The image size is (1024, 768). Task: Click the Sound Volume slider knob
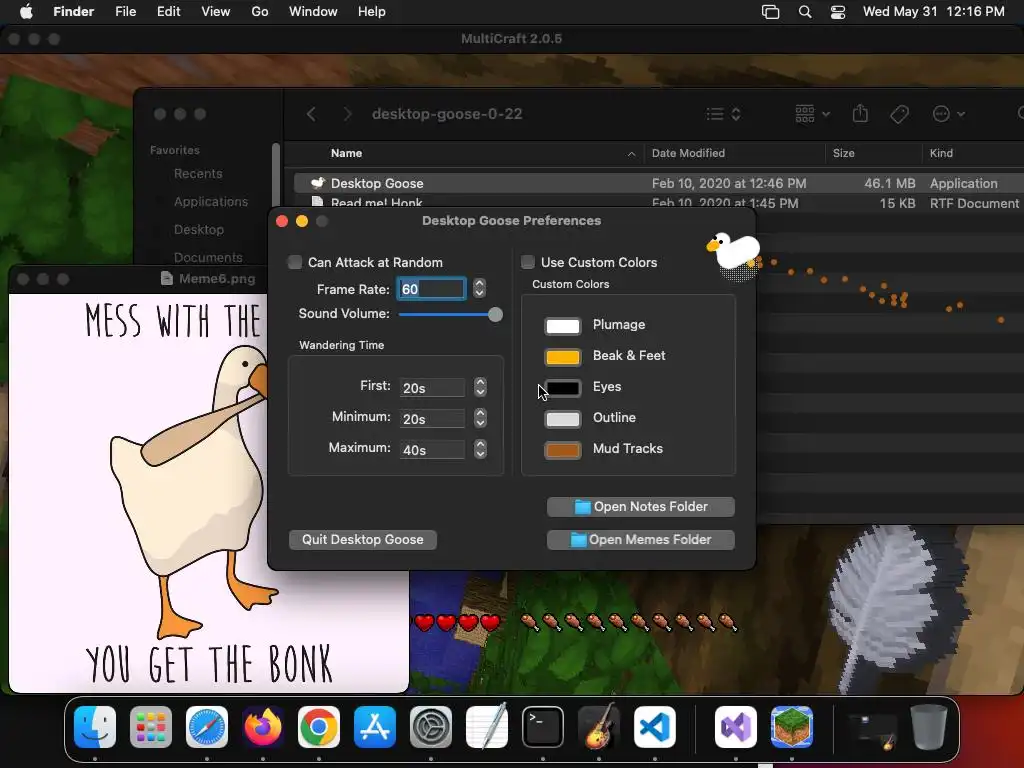tap(495, 315)
